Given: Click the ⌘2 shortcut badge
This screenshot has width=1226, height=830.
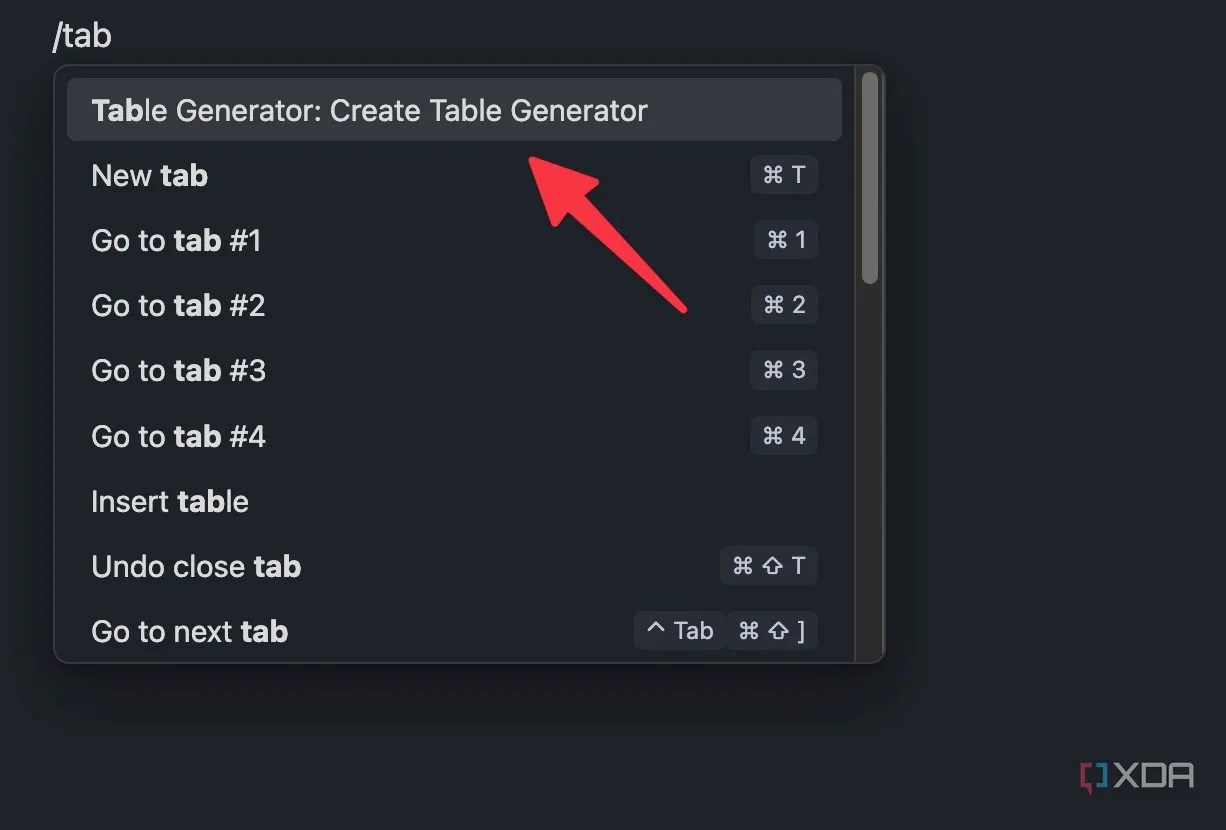Looking at the screenshot, I should (785, 305).
